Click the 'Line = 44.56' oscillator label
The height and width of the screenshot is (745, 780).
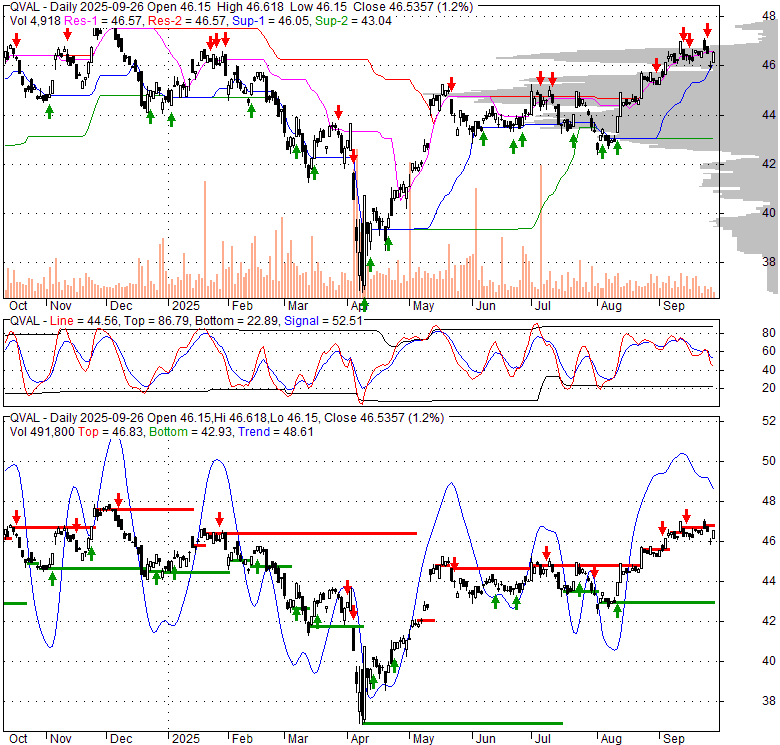(x=84, y=321)
